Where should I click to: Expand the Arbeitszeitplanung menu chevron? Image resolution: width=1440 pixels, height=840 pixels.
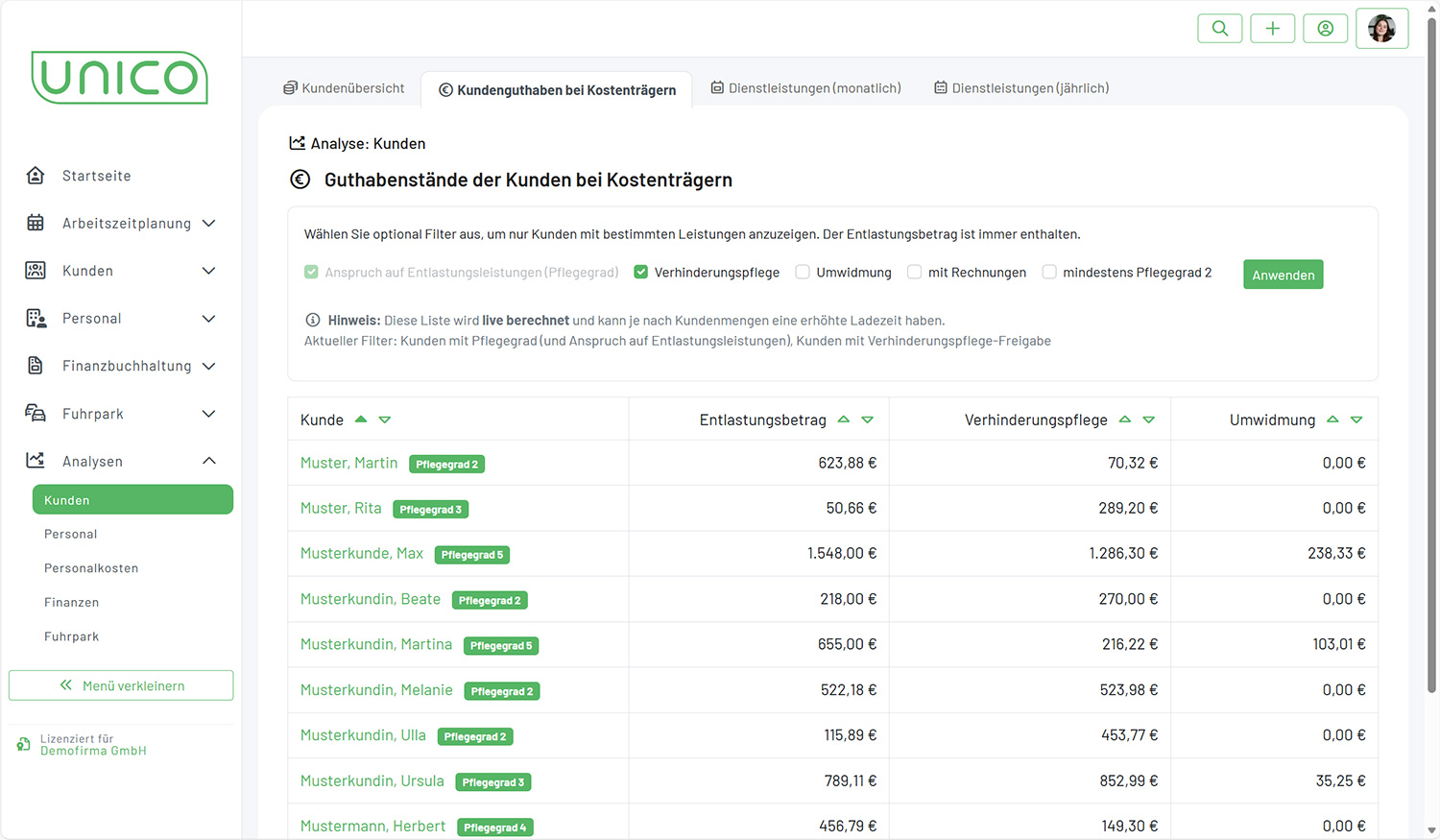(x=208, y=224)
